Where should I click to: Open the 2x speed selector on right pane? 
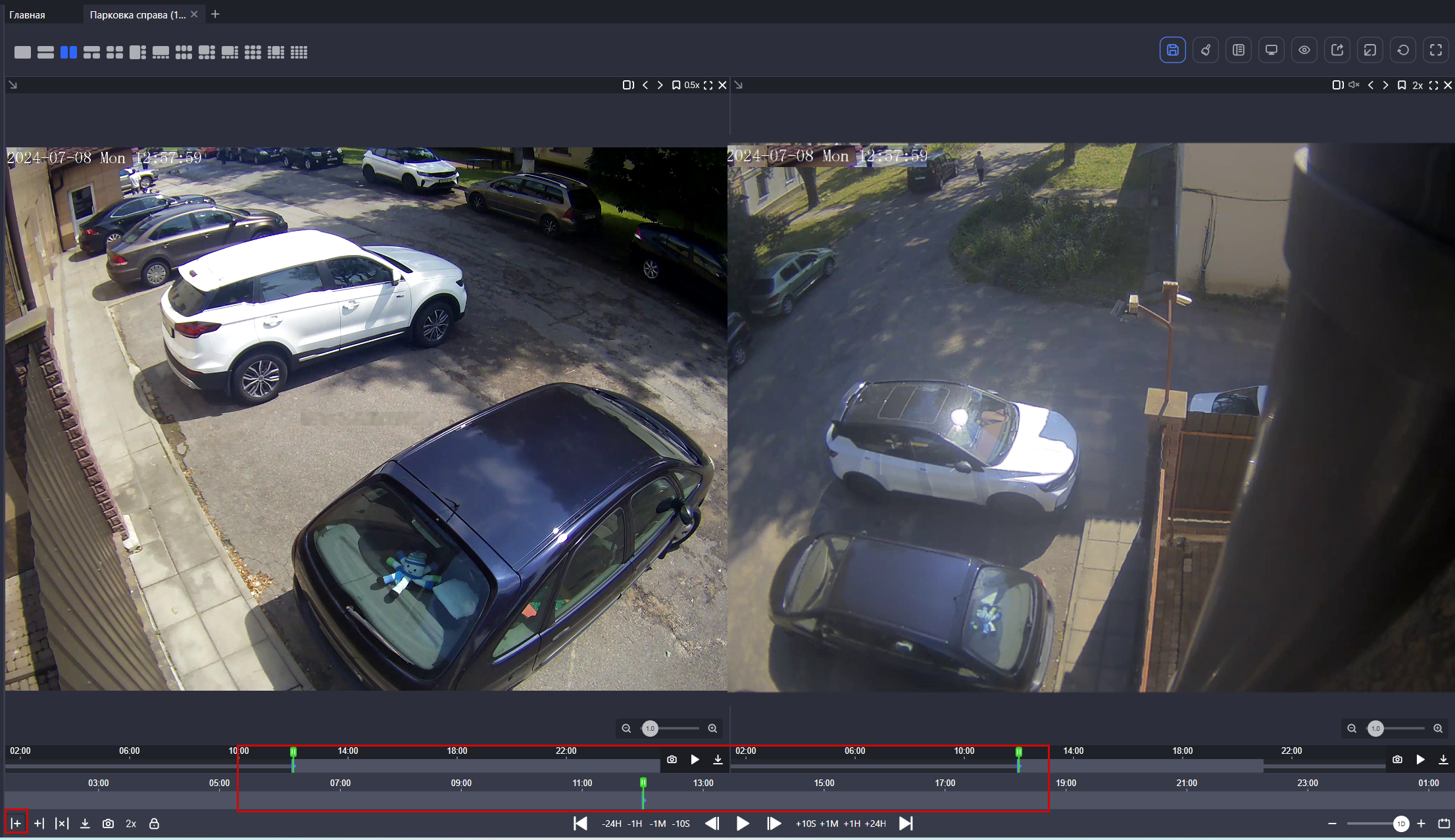[1418, 85]
